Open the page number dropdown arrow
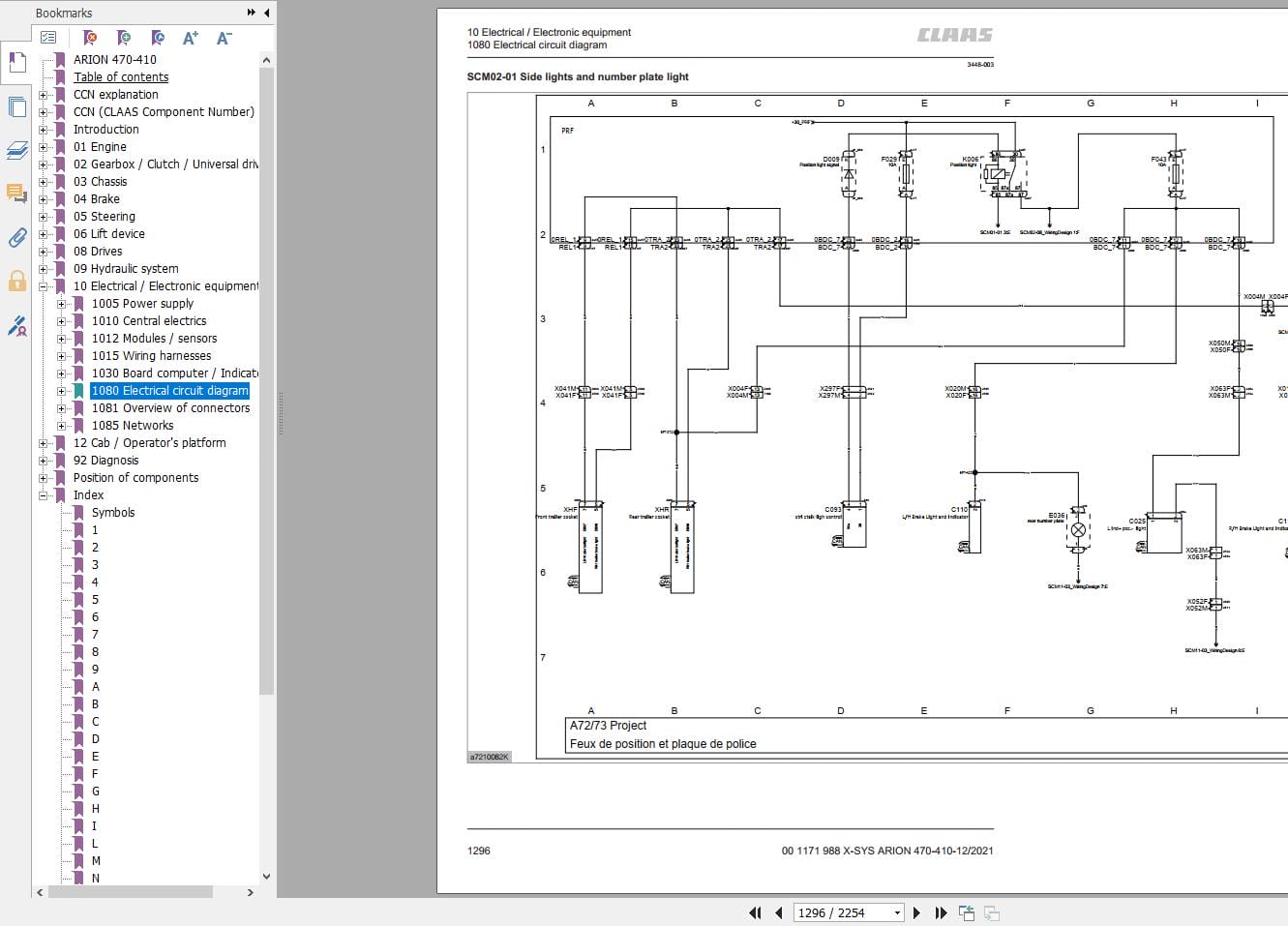 [897, 912]
